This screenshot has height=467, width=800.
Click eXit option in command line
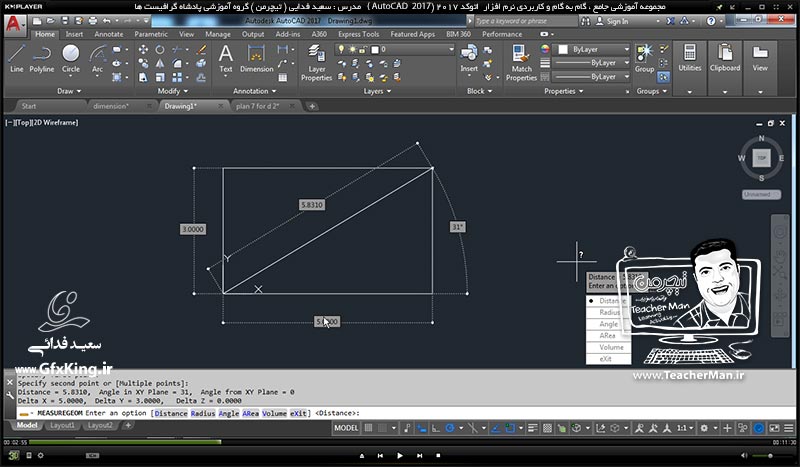298,413
